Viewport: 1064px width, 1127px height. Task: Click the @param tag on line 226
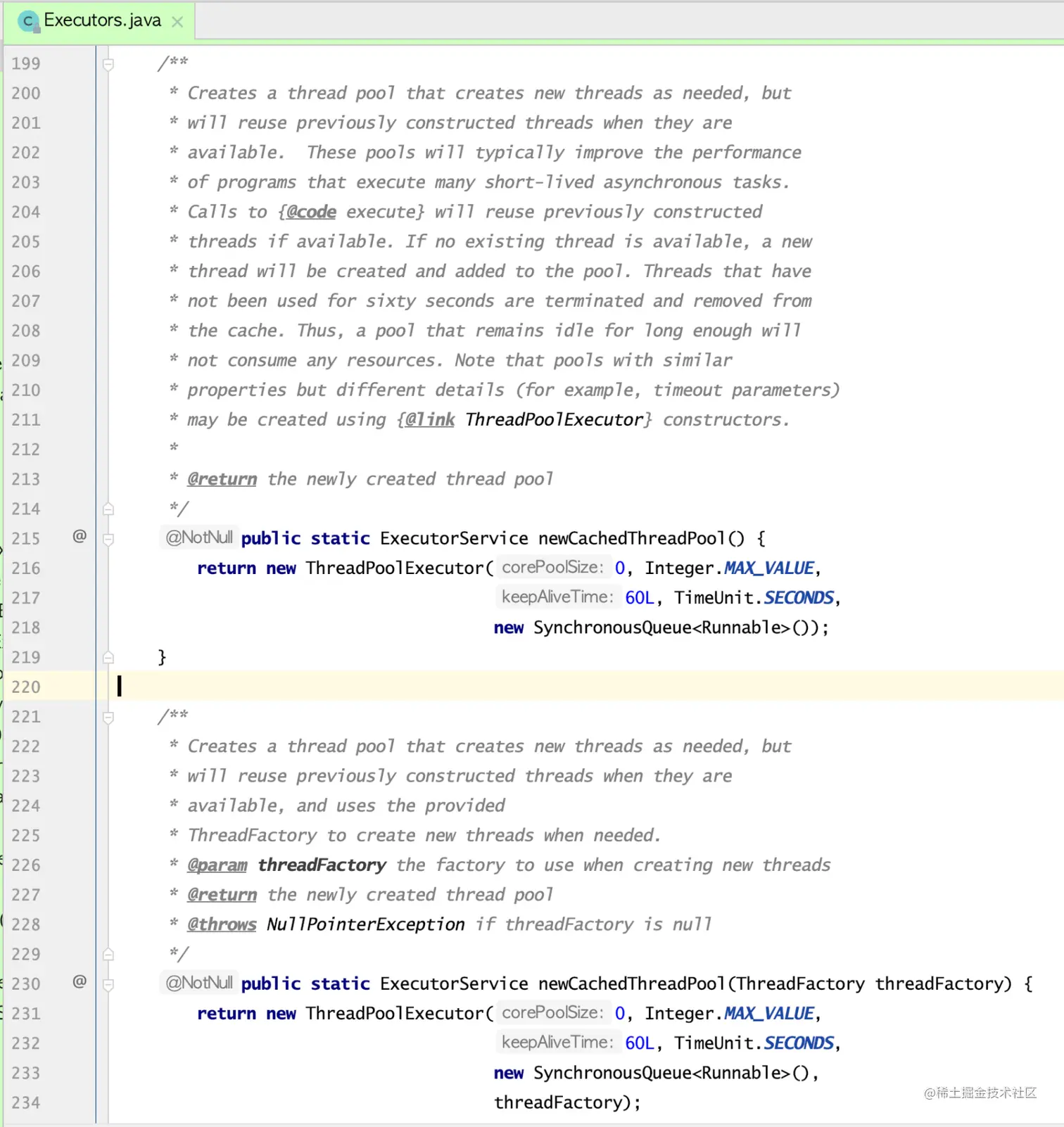click(217, 865)
